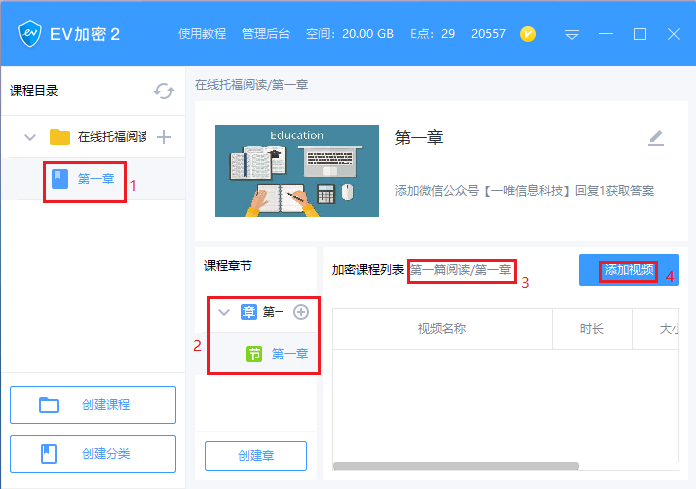This screenshot has width=696, height=489.
Task: Click the refresh icon beside 课程目录
Action: point(164,91)
